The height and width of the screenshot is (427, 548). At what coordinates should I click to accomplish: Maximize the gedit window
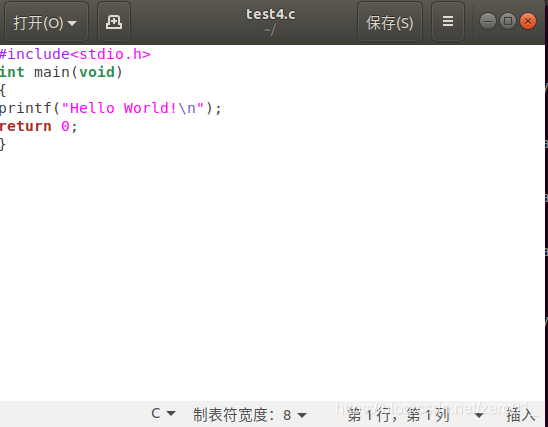[508, 21]
